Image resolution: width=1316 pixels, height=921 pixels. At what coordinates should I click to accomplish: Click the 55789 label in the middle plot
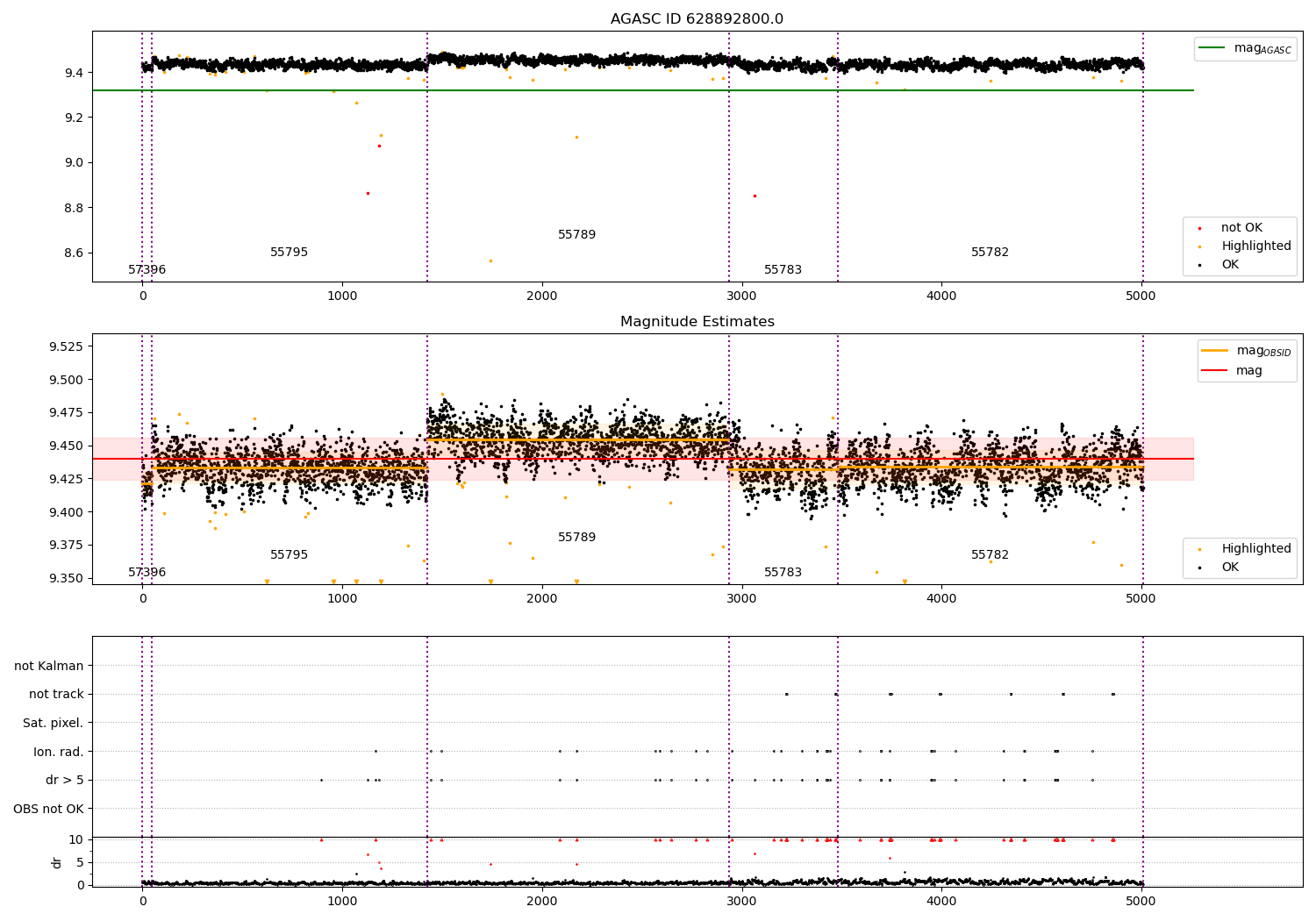tap(576, 538)
